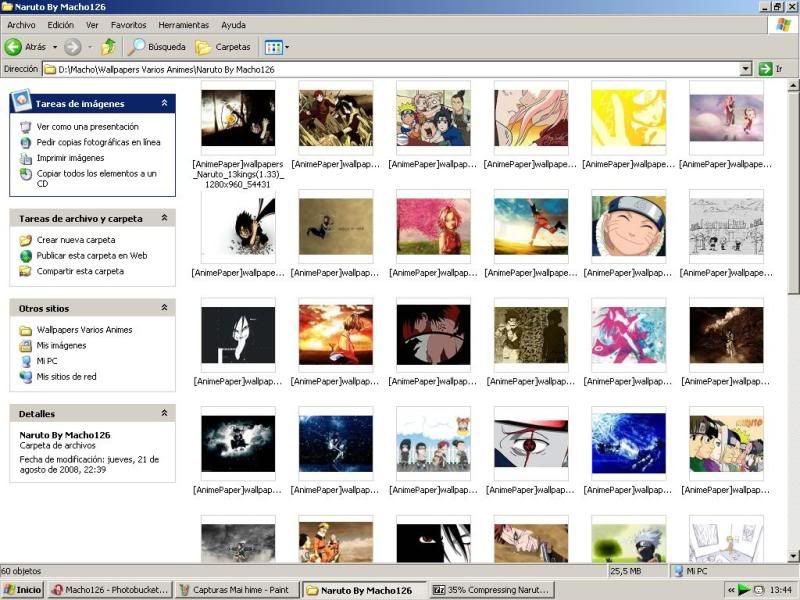Show hidden tray icons with the chevron

point(731,590)
